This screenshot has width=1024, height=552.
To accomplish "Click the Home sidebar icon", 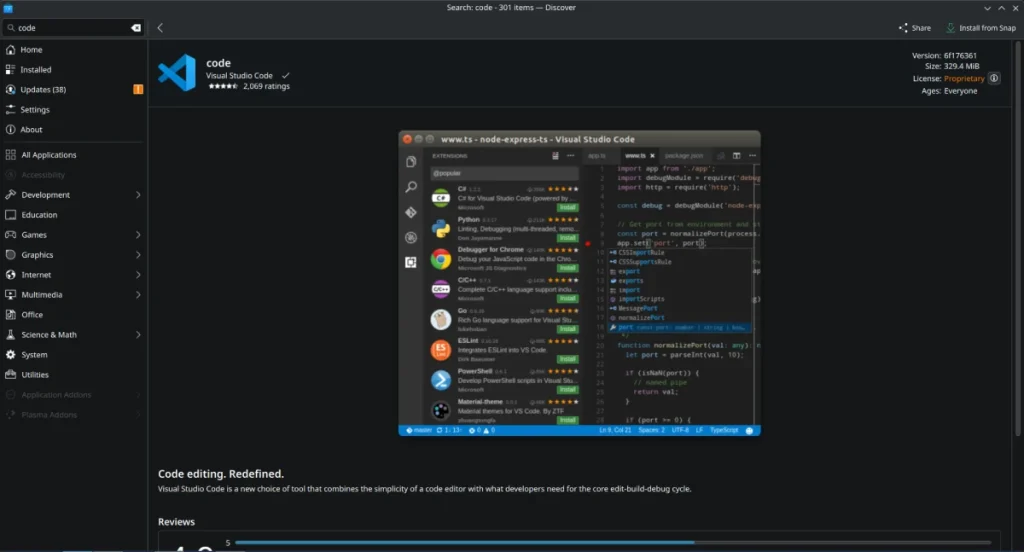I will (x=10, y=50).
